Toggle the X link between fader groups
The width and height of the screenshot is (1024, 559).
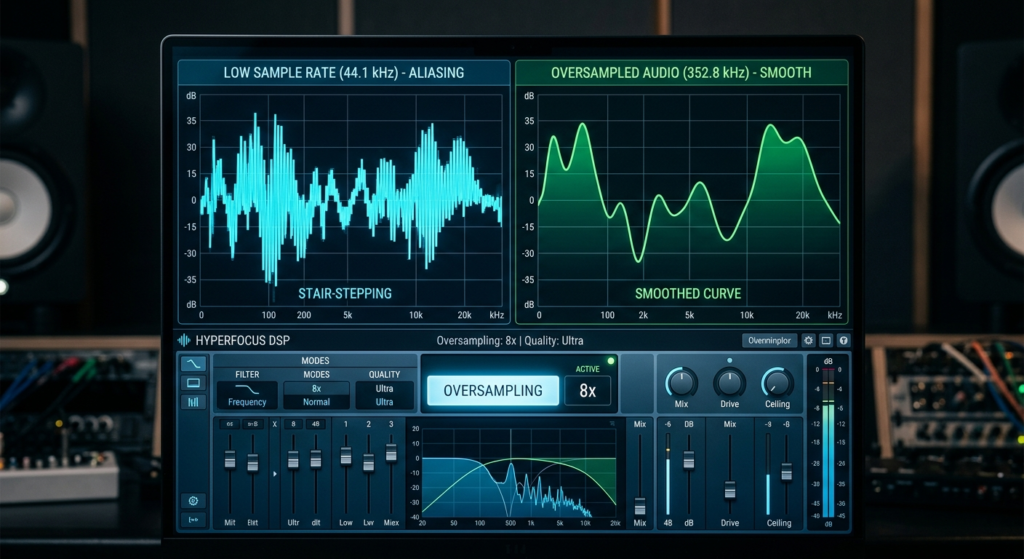[274, 424]
